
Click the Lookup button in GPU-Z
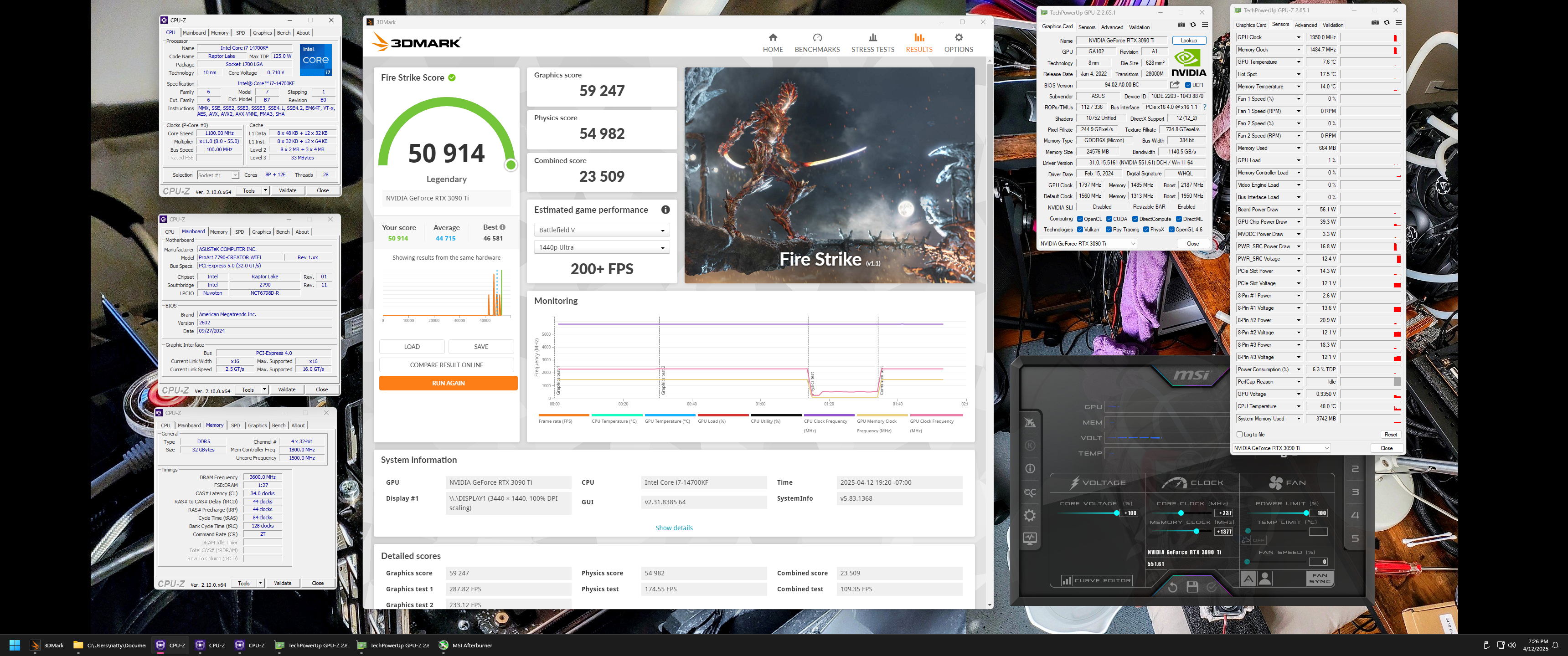click(x=1189, y=41)
